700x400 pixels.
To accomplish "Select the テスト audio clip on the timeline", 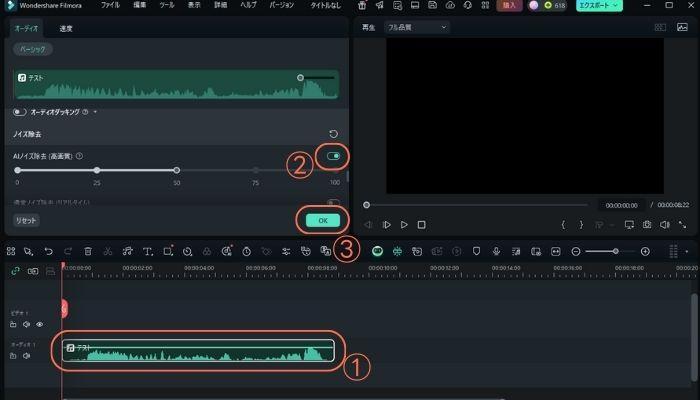I will (x=198, y=351).
